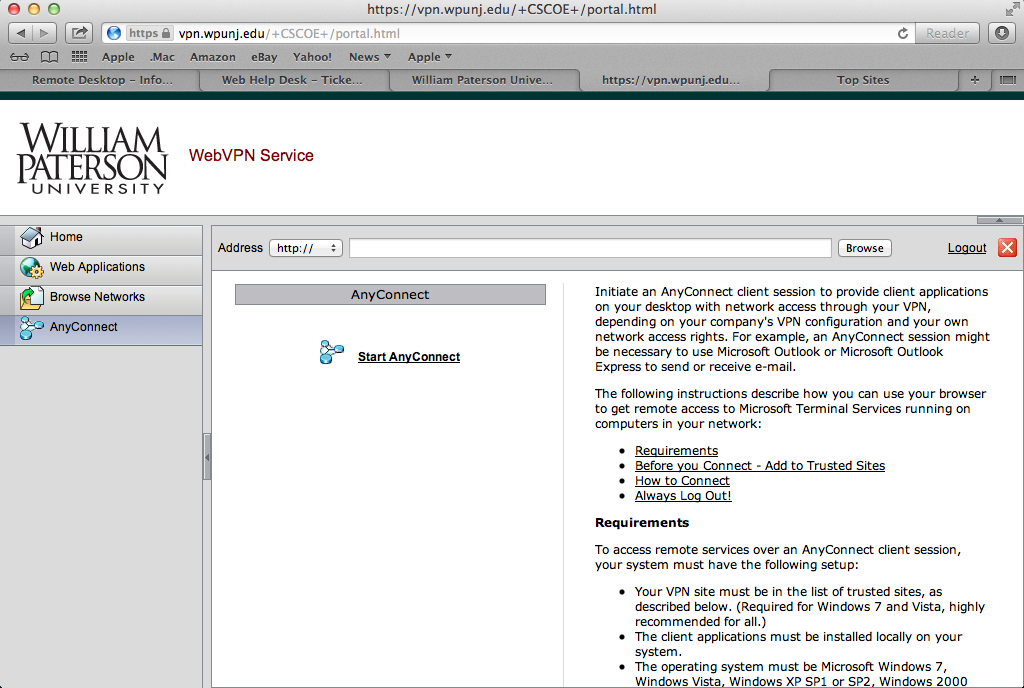Viewport: 1024px width, 688px height.
Task: Click the Address URL input field
Action: coord(590,248)
